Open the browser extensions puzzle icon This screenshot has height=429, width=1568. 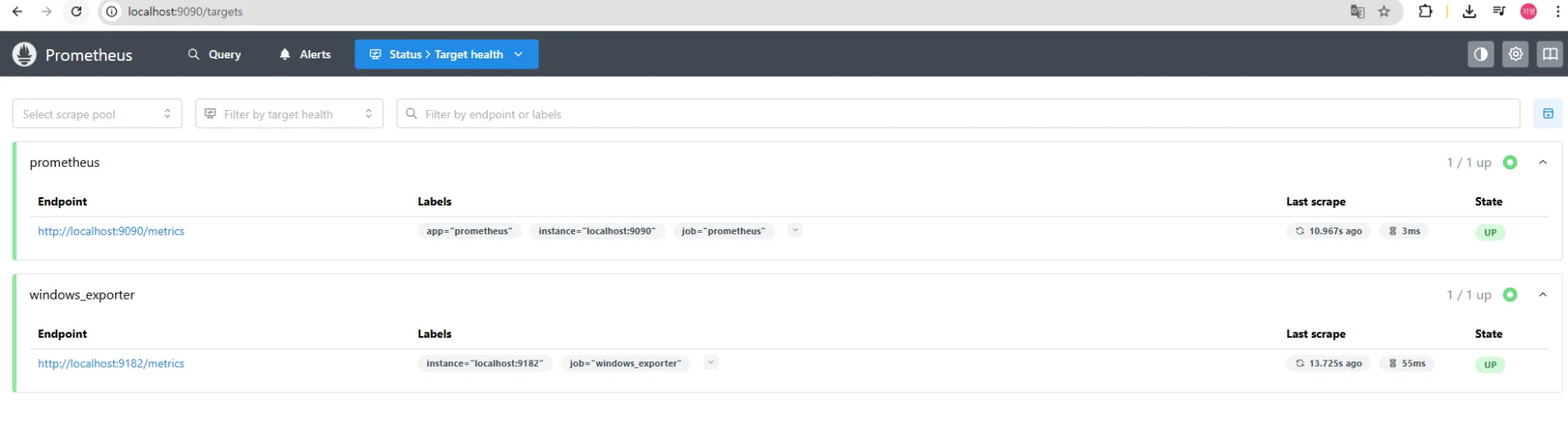pos(1426,12)
